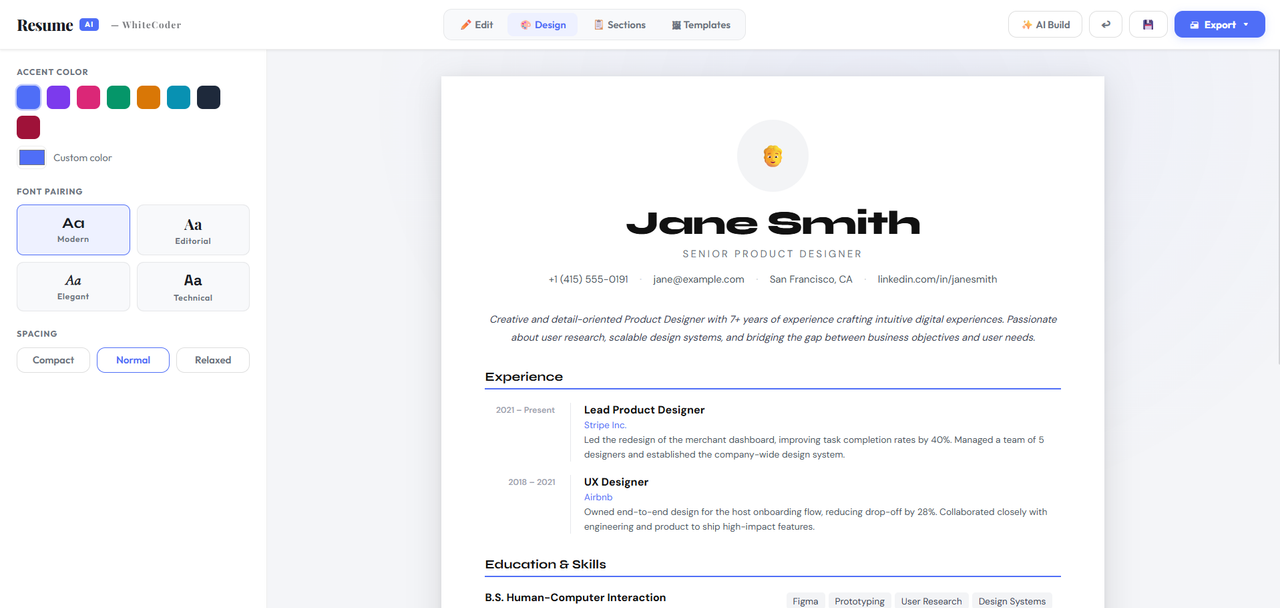Click the 2021 – Present date range
The image size is (1280, 608).
pos(525,410)
